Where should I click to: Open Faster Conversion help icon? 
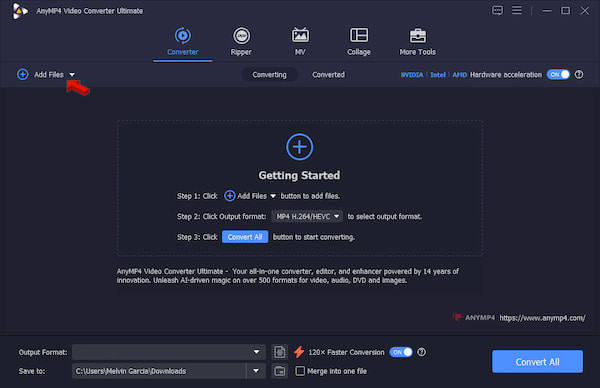tap(421, 352)
